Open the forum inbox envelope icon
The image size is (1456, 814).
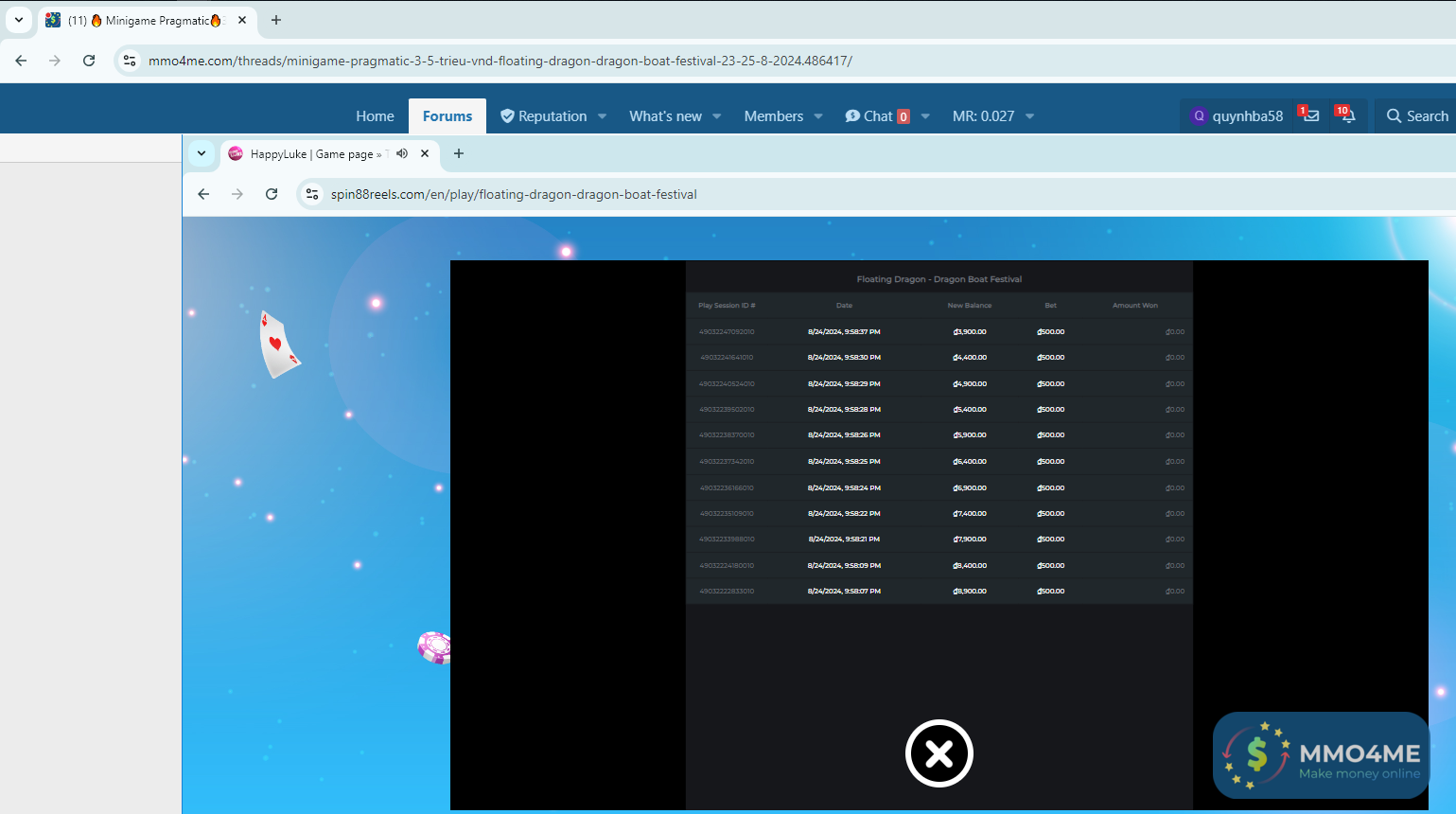pos(1310,115)
